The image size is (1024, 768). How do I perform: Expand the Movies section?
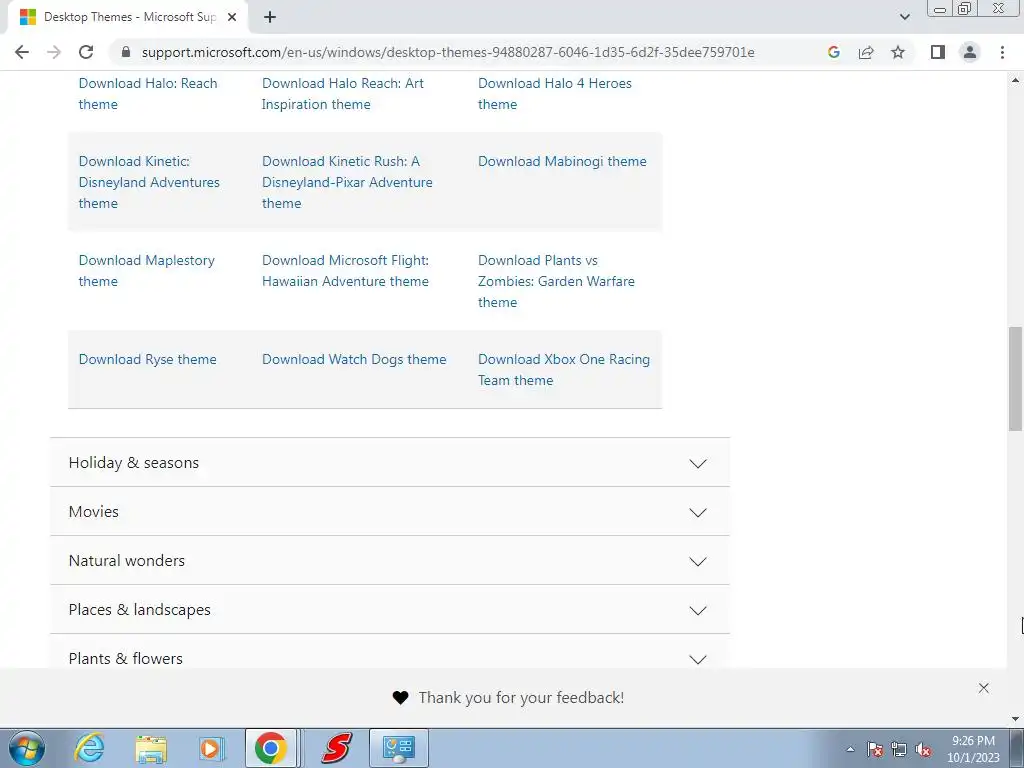click(390, 511)
